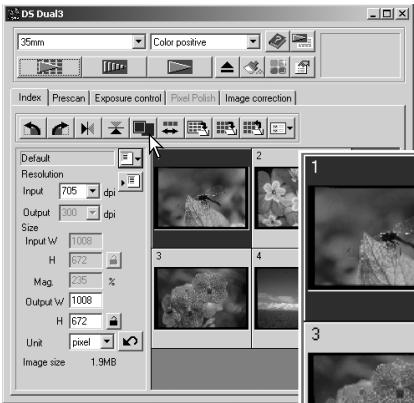Flip the image vertically
Screen dimensions: 414x403
(115, 128)
